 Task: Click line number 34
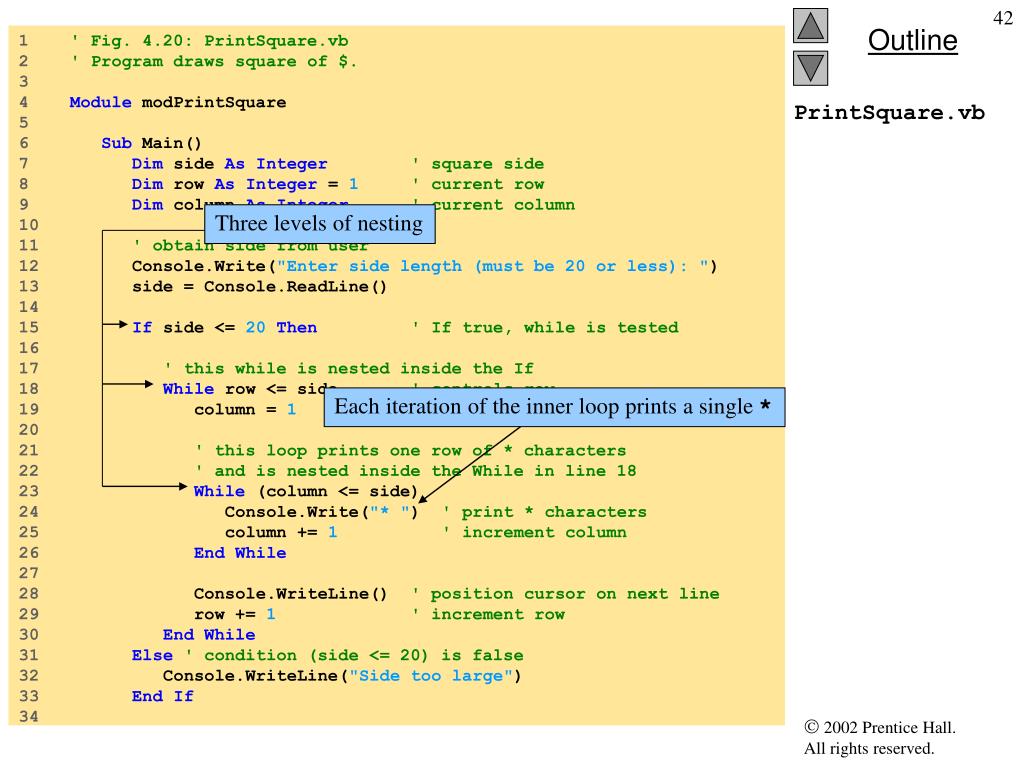pos(29,716)
